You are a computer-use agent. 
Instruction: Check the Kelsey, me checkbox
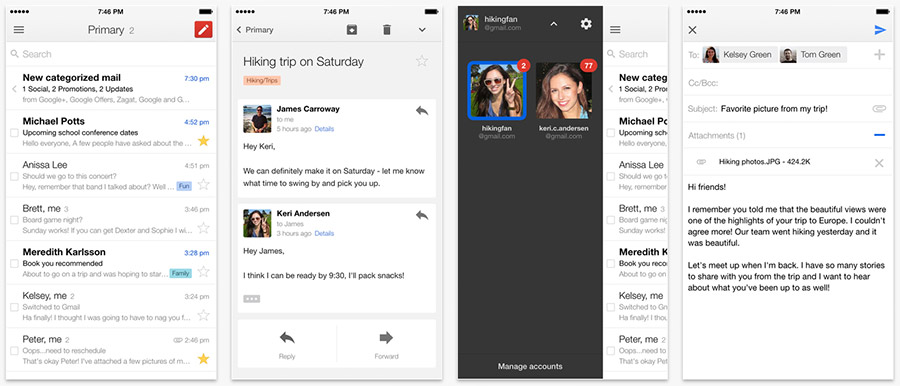tap(14, 307)
